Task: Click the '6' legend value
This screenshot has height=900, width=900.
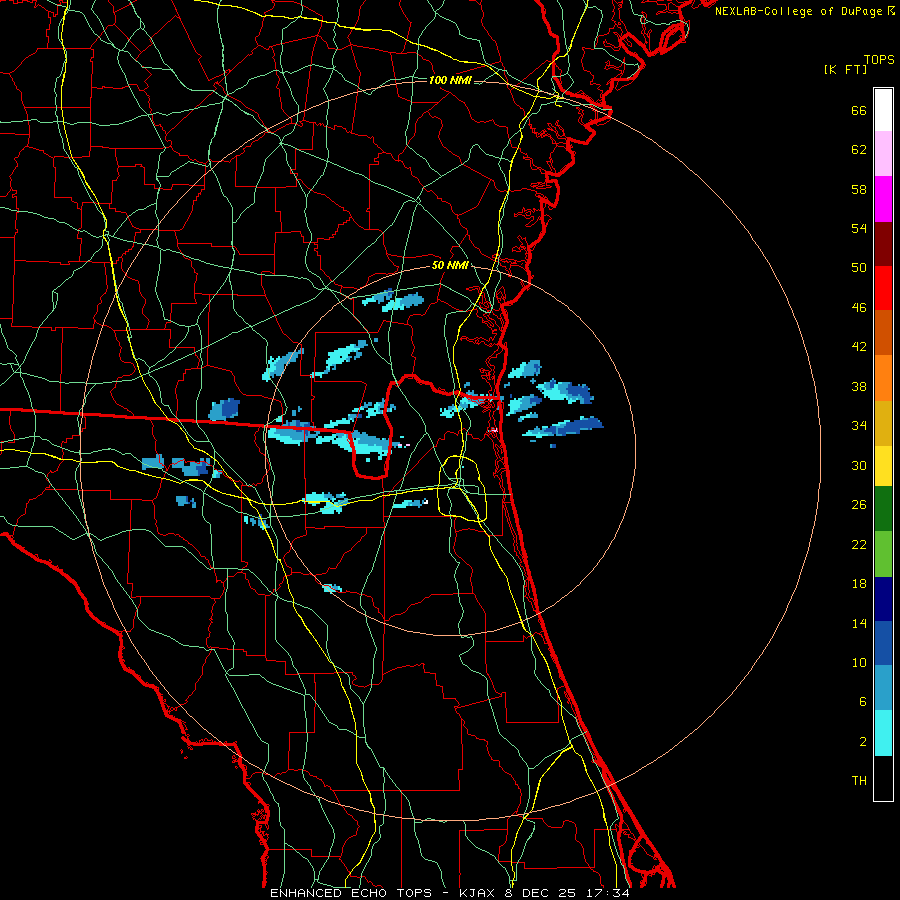Action: click(x=863, y=702)
